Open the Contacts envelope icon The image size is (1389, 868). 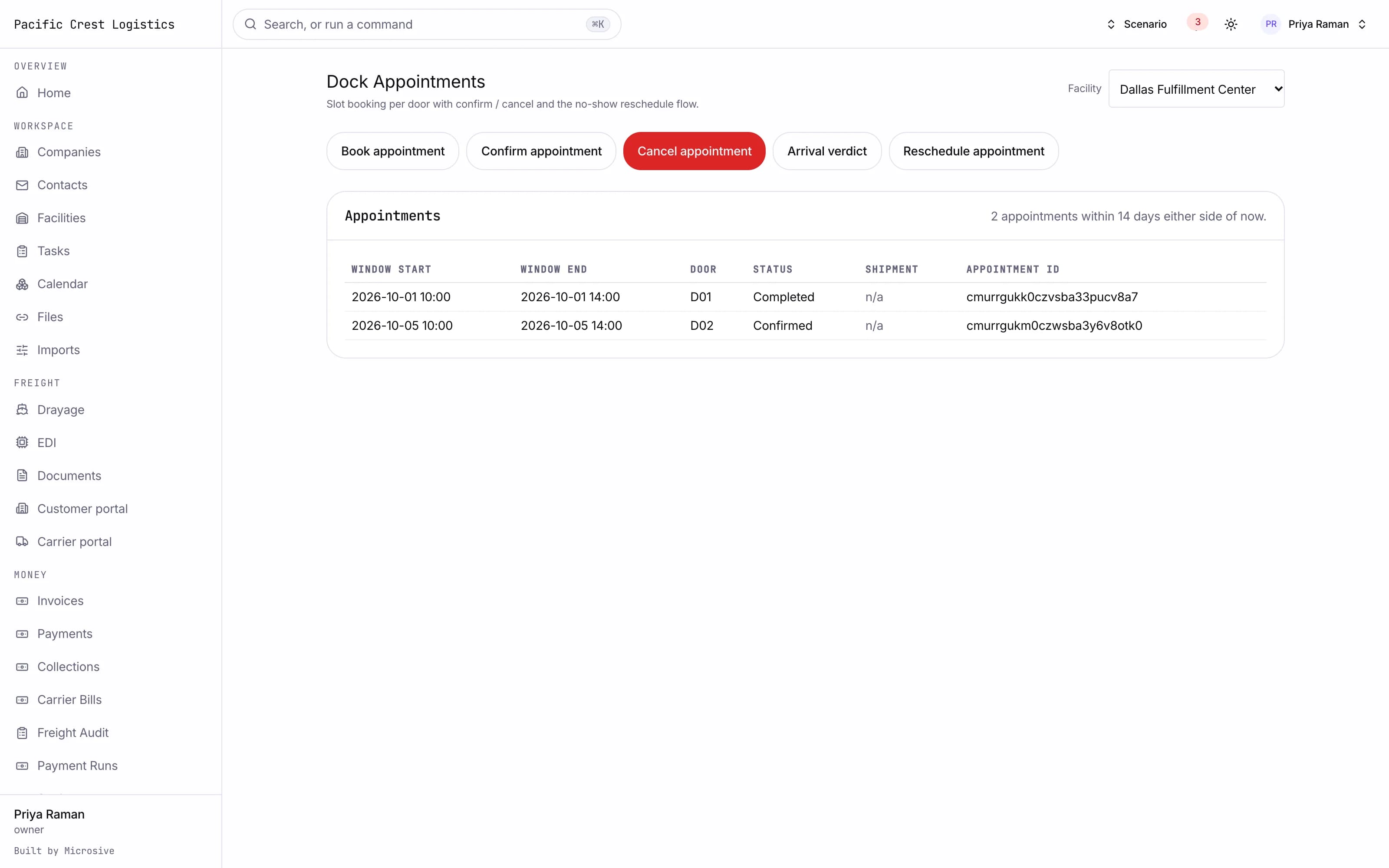[x=22, y=185]
